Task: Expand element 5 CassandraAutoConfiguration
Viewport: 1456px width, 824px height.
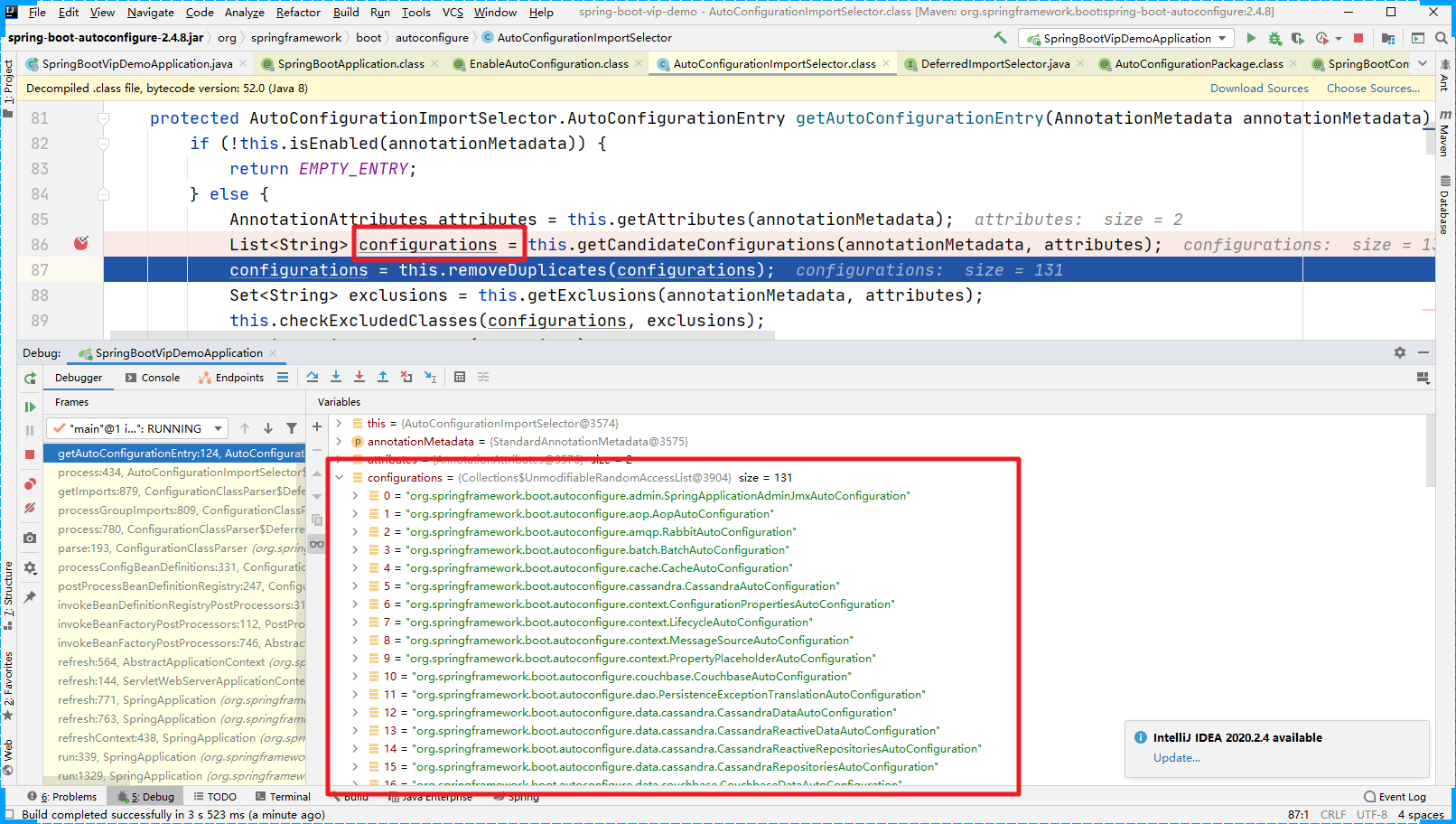Action: coord(355,585)
